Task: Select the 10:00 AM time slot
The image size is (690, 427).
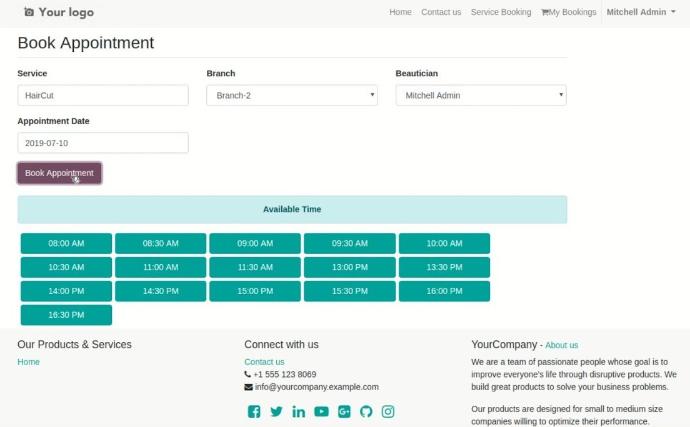Action: pos(444,243)
